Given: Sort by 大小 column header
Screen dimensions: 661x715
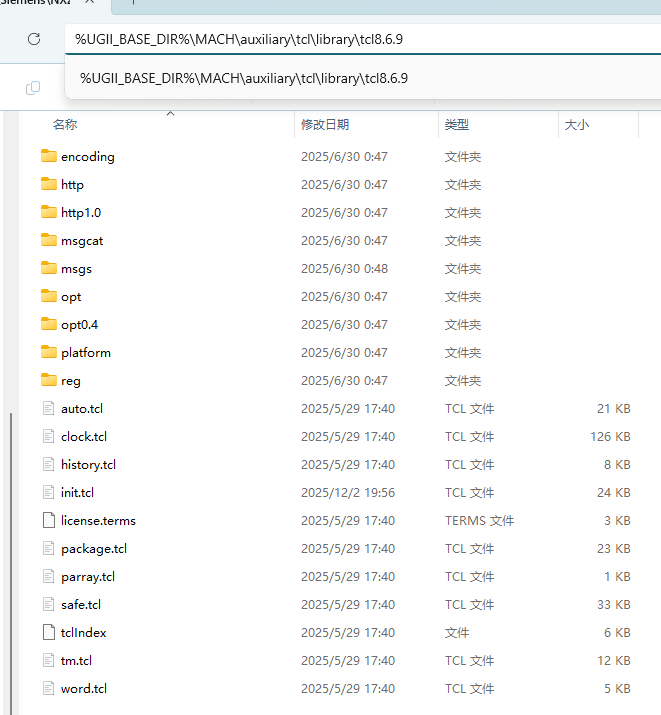Looking at the screenshot, I should [x=577, y=124].
